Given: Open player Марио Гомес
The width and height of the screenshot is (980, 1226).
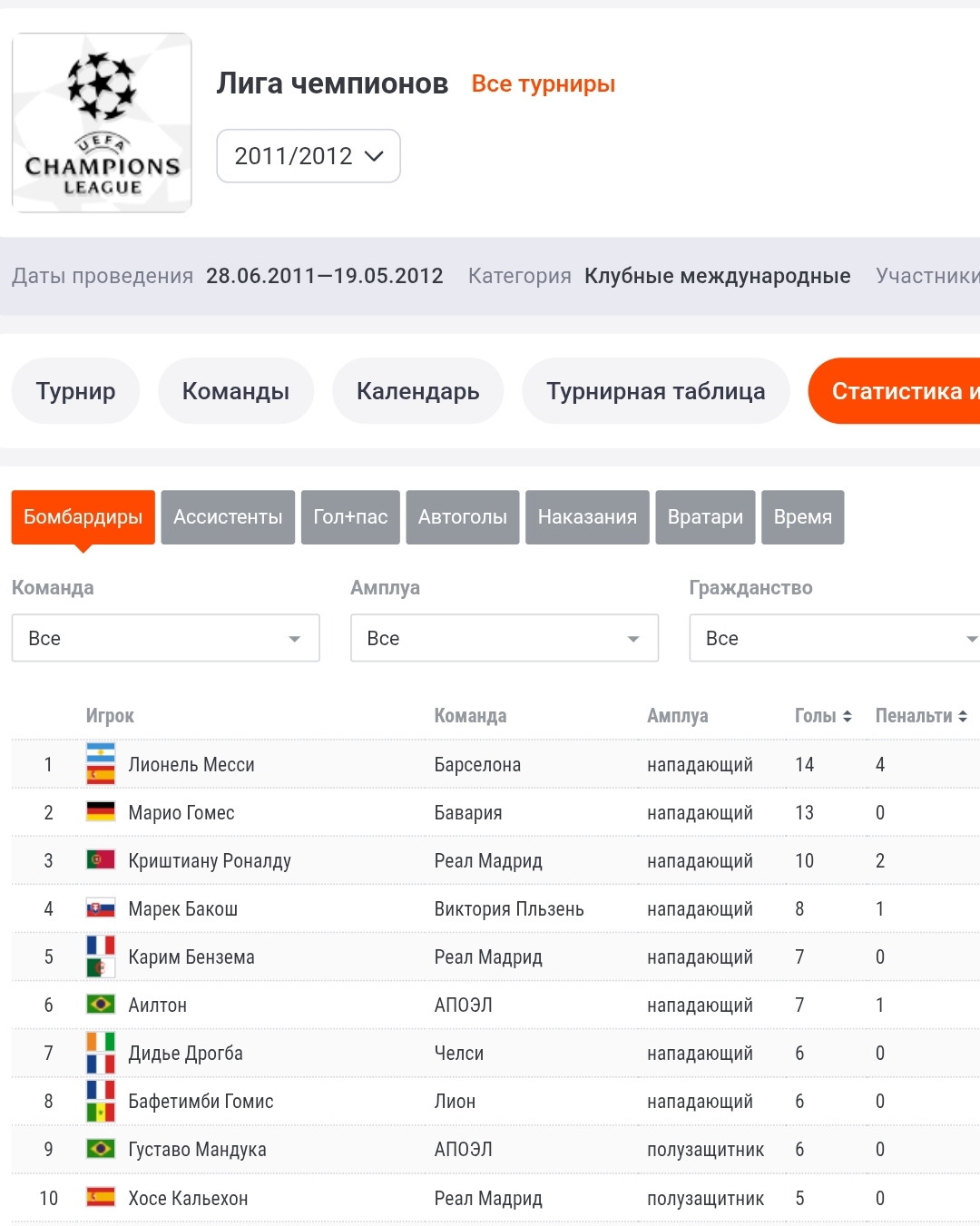Looking at the screenshot, I should pos(181,813).
